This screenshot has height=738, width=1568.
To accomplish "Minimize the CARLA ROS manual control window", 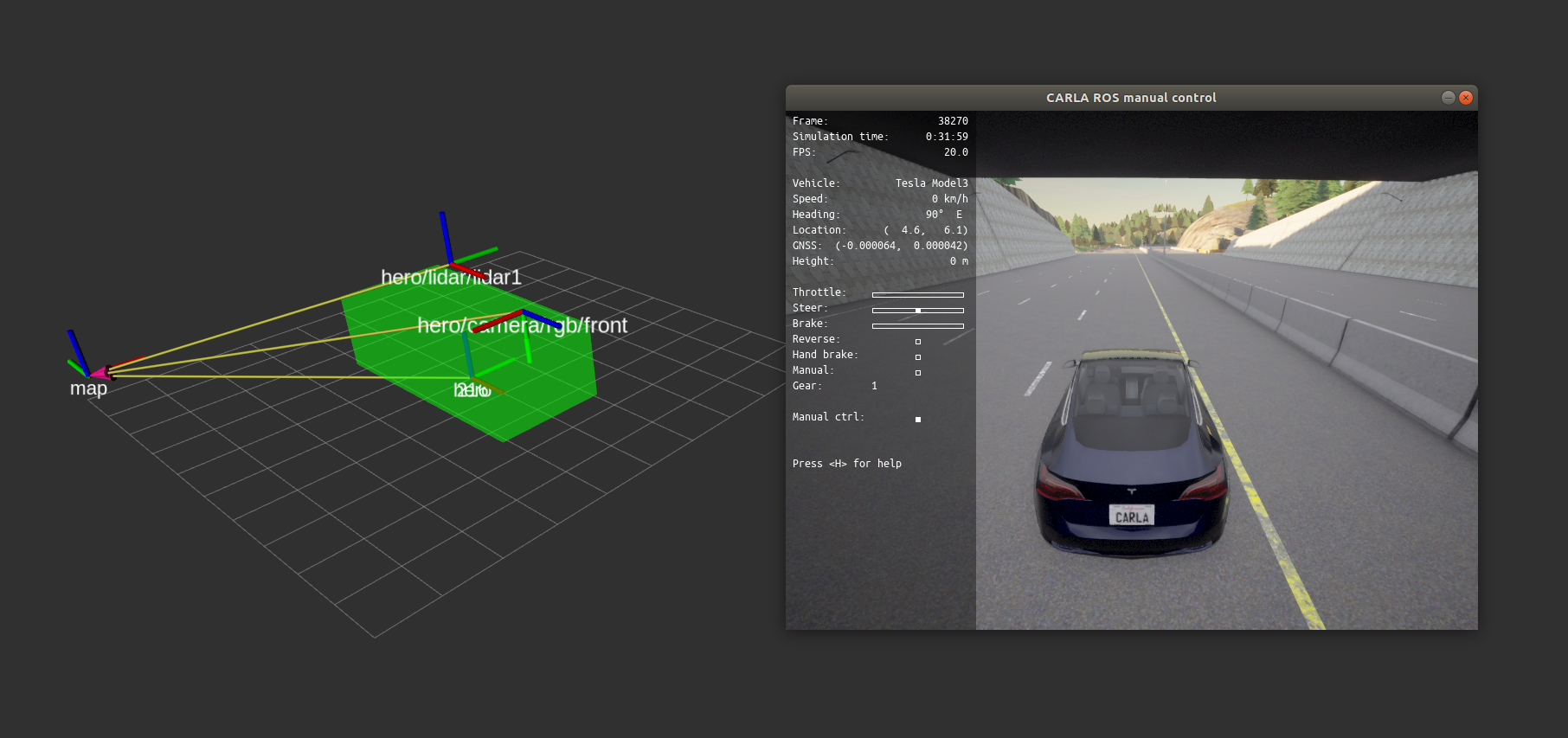I will [x=1448, y=98].
